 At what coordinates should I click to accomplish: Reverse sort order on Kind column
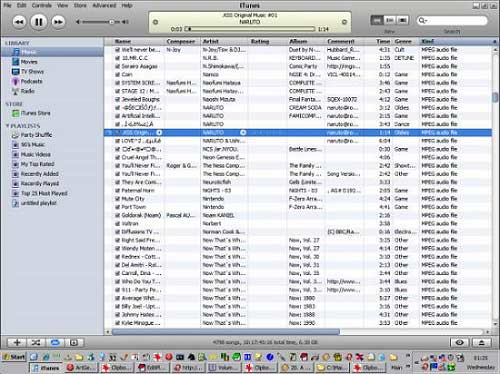[x=455, y=41]
